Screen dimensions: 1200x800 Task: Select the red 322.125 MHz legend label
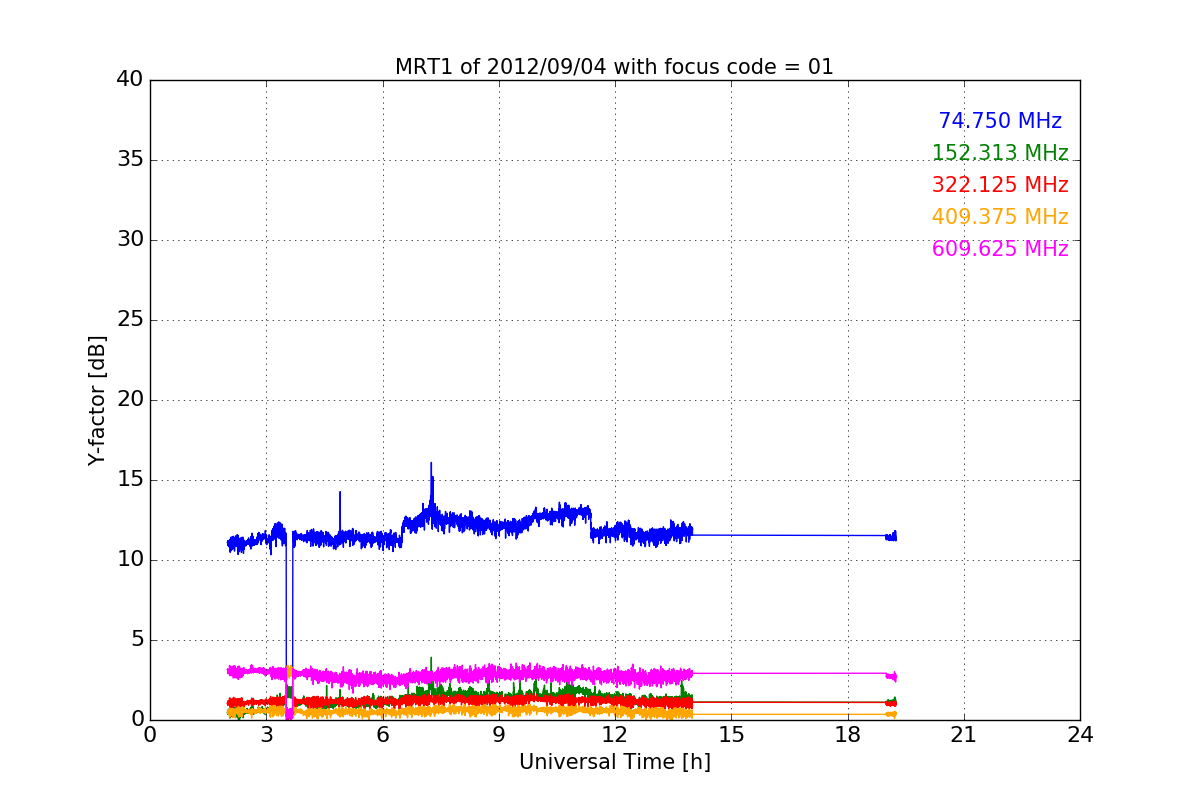(x=1000, y=185)
